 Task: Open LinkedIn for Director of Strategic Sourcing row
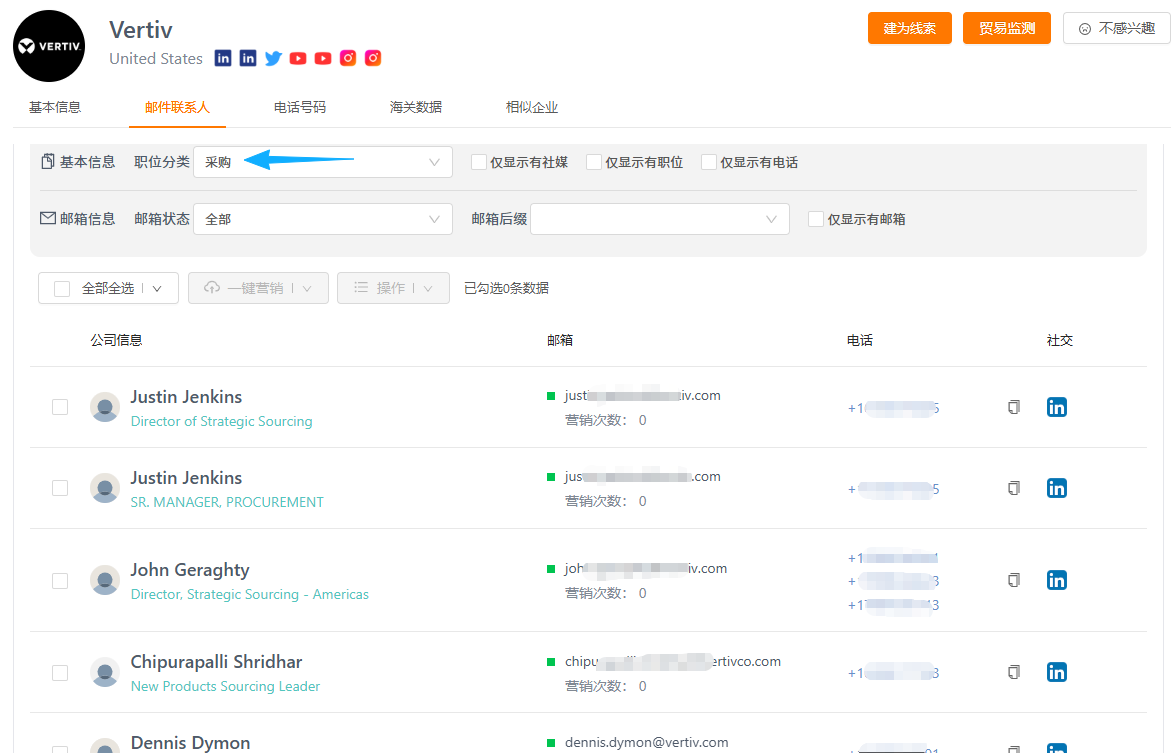[1057, 407]
